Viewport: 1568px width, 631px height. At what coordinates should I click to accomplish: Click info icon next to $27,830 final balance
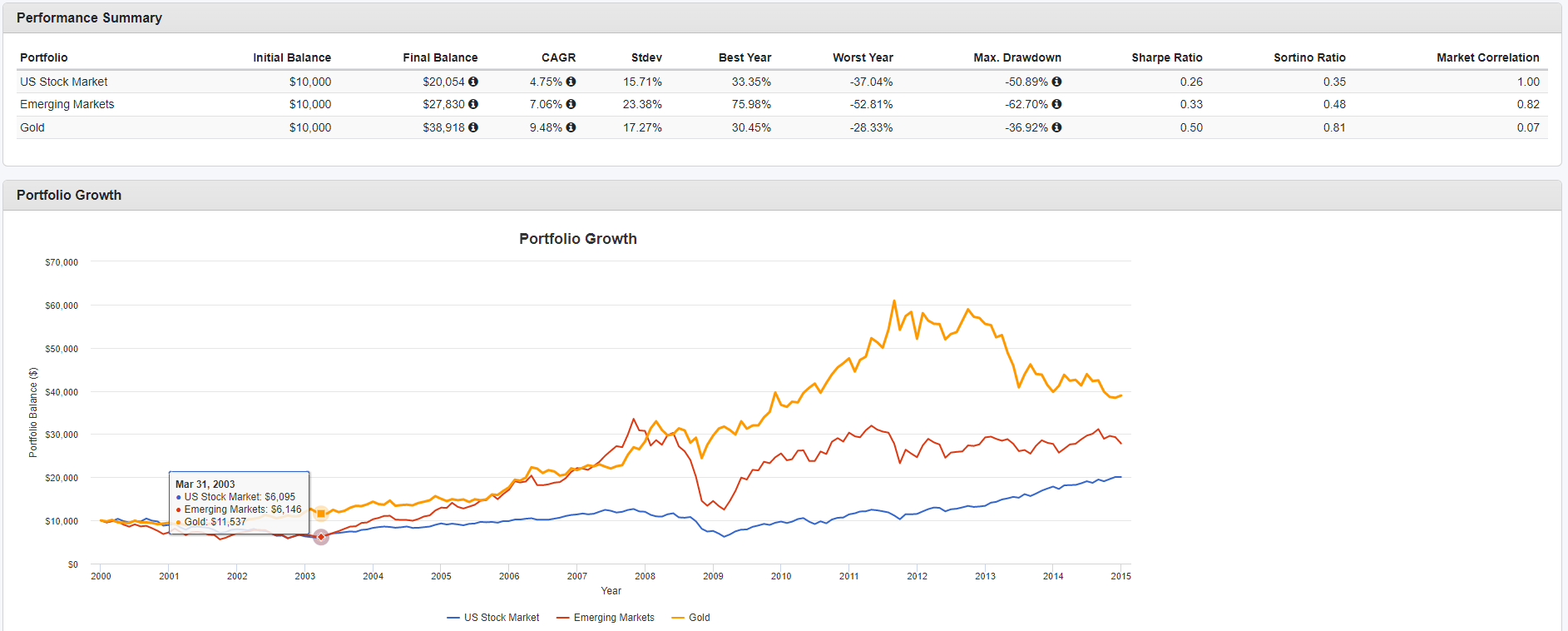point(473,104)
